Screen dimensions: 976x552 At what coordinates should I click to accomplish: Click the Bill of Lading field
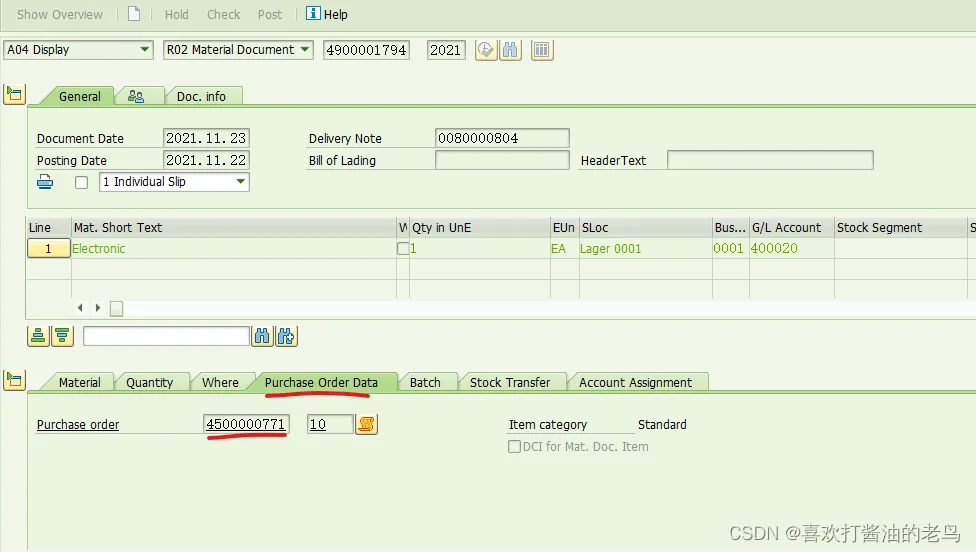[x=502, y=160]
